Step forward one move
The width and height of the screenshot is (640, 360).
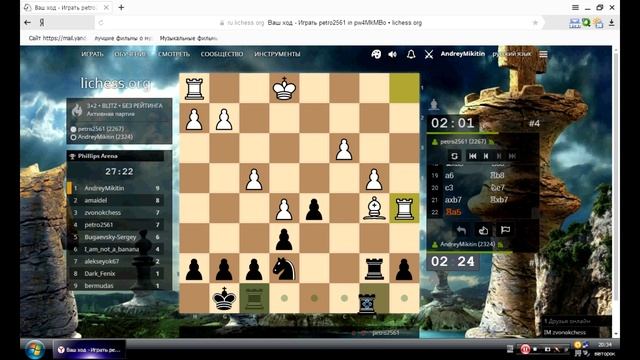(x=499, y=156)
